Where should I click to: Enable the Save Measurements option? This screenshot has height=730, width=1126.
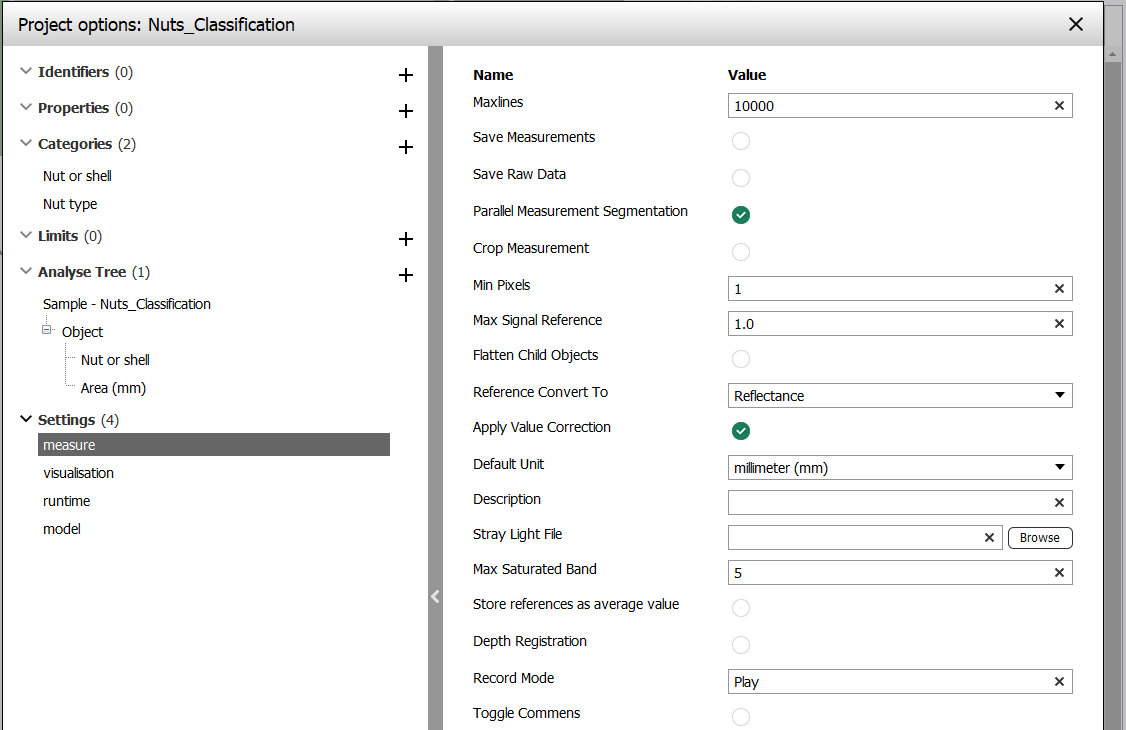[741, 141]
